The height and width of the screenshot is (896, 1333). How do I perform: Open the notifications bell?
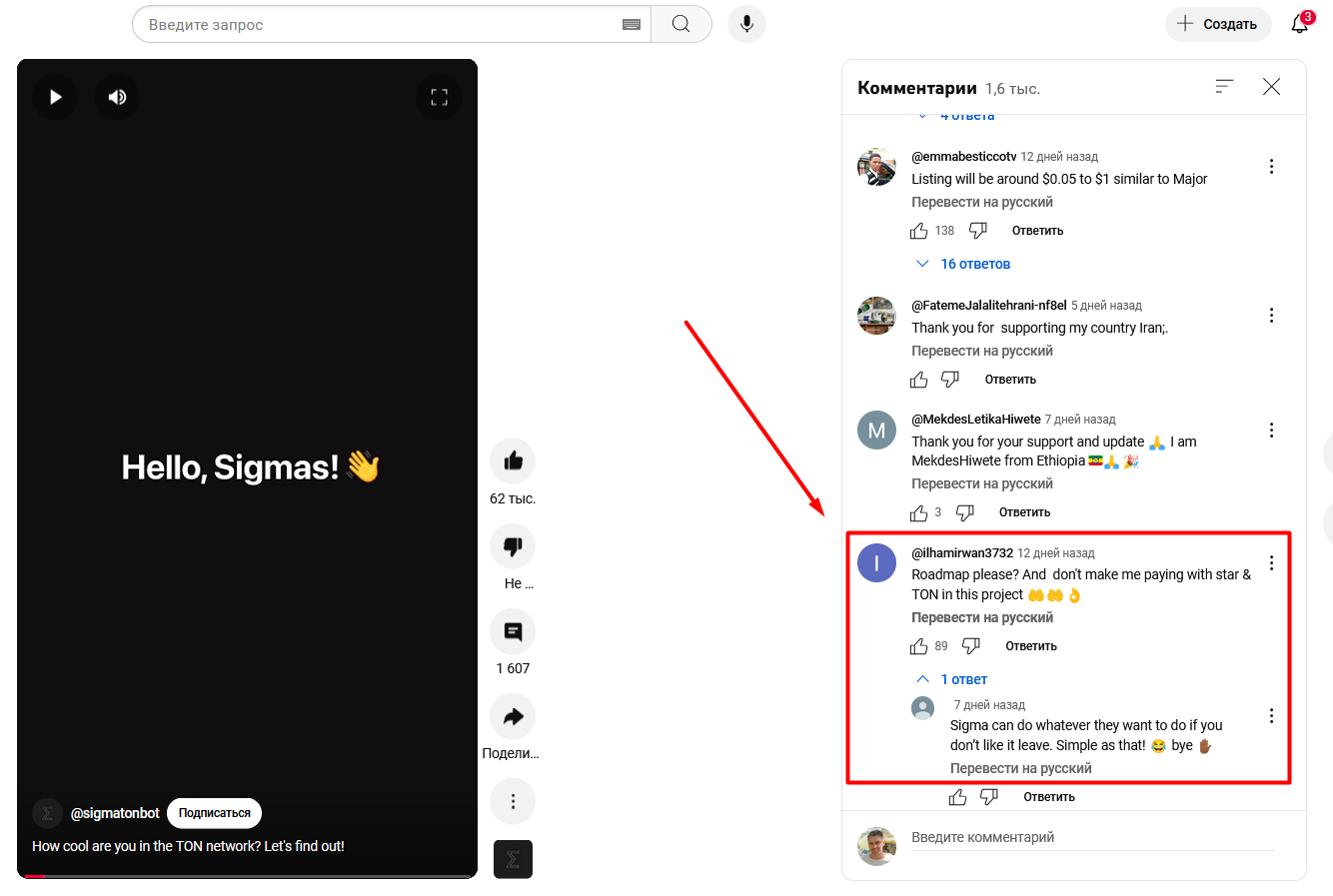coord(1299,24)
